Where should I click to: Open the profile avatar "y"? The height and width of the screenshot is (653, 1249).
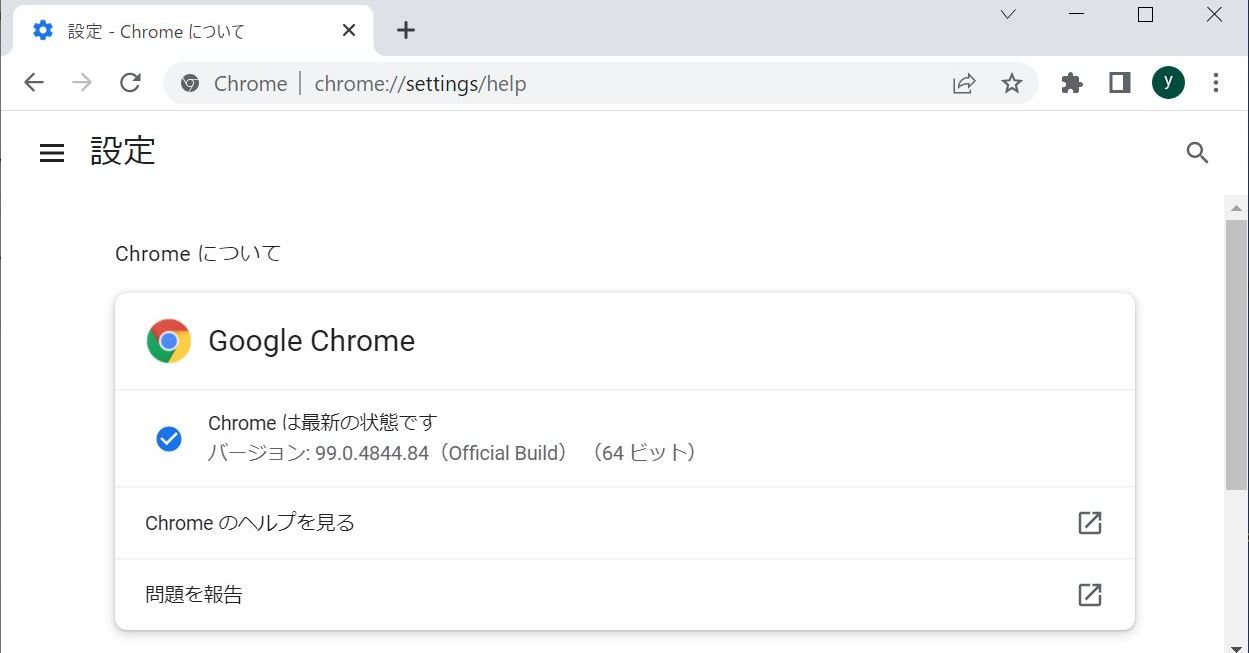coord(1168,83)
